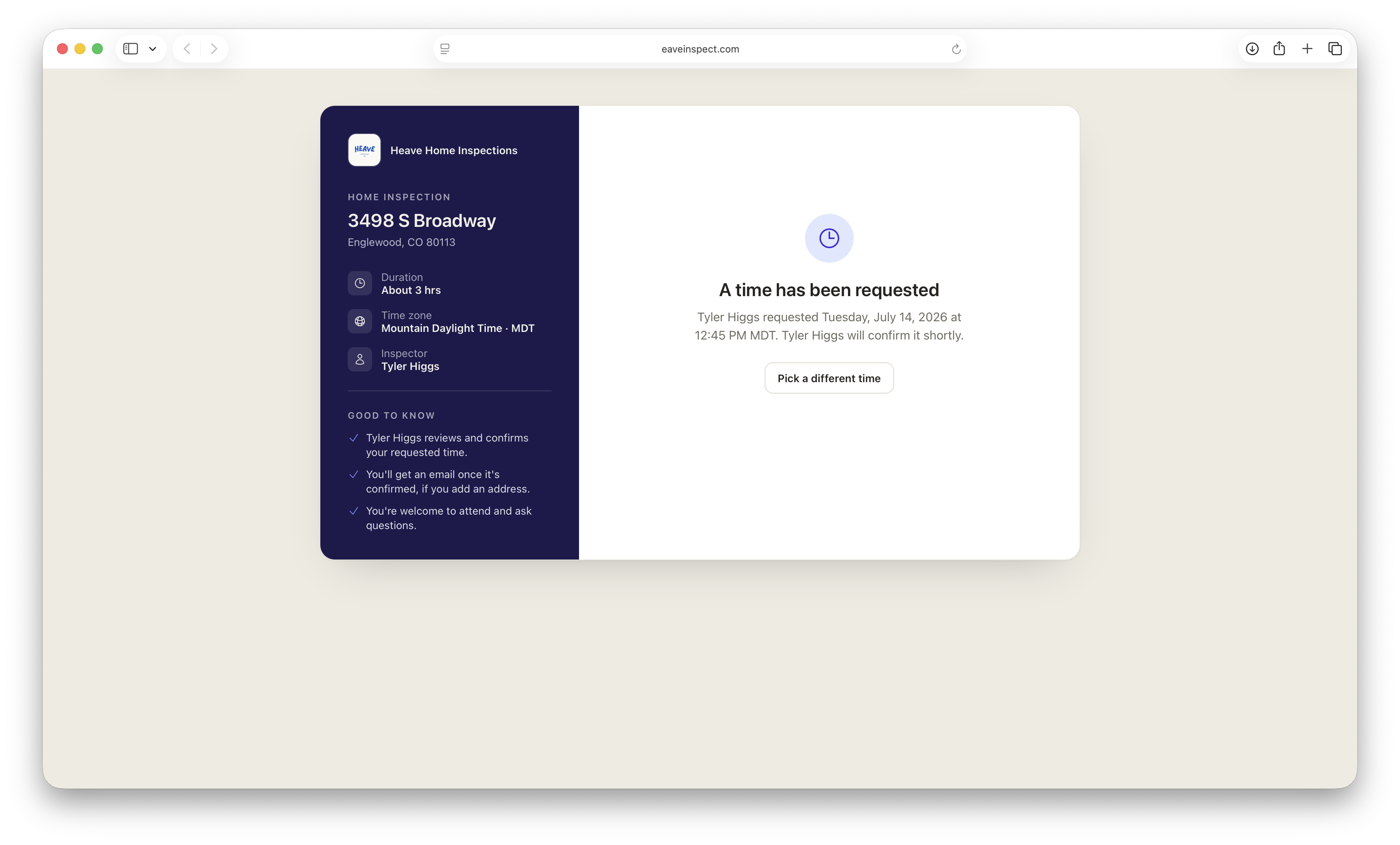1400x845 pixels.
Task: Click the clock icon beside Duration
Action: pos(360,283)
